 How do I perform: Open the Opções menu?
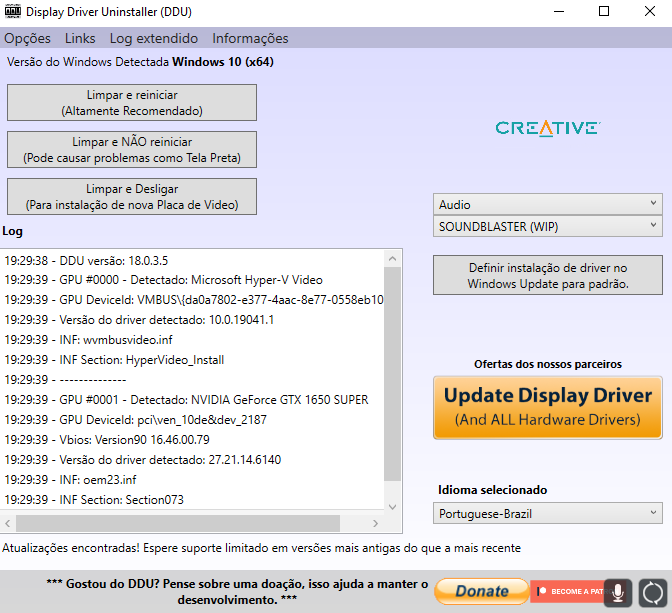pyautogui.click(x=27, y=39)
